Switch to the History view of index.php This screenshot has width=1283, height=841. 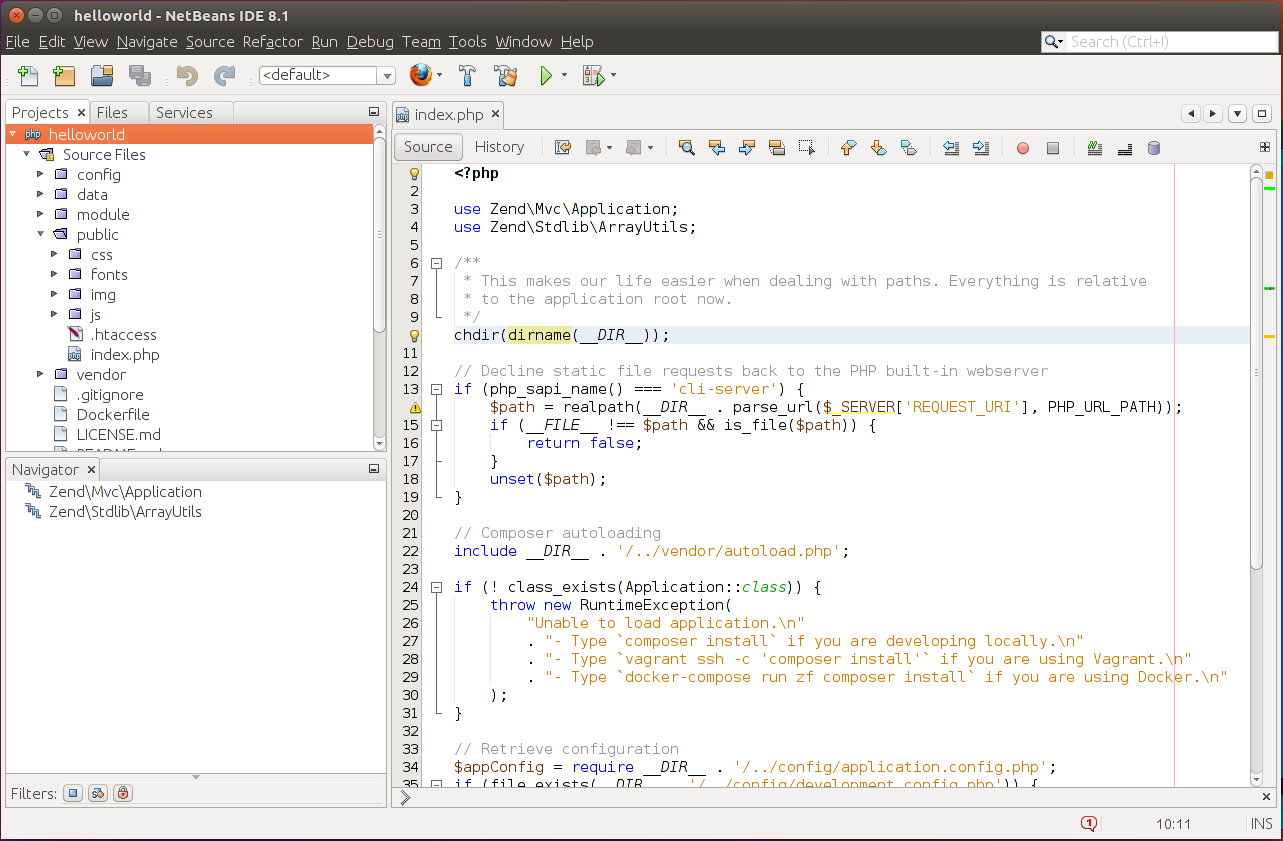point(499,147)
